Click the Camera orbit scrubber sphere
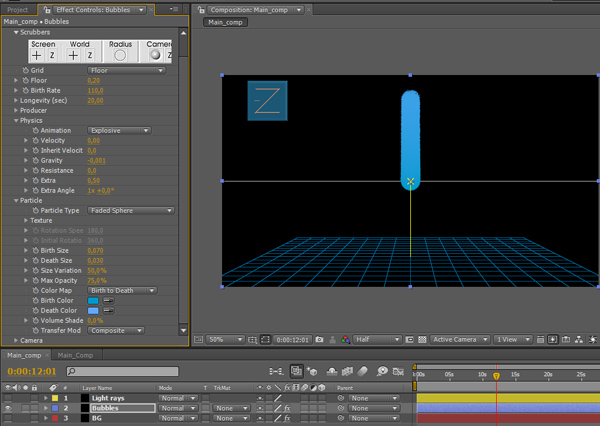This screenshot has height=426, width=600. coord(155,55)
